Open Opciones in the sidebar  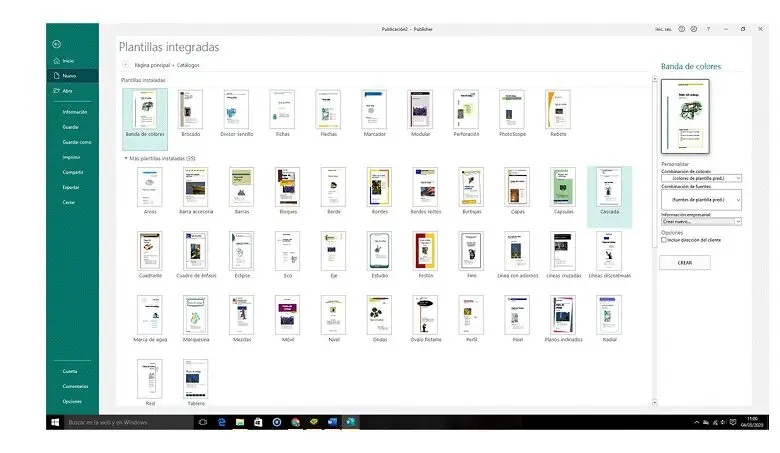72,401
